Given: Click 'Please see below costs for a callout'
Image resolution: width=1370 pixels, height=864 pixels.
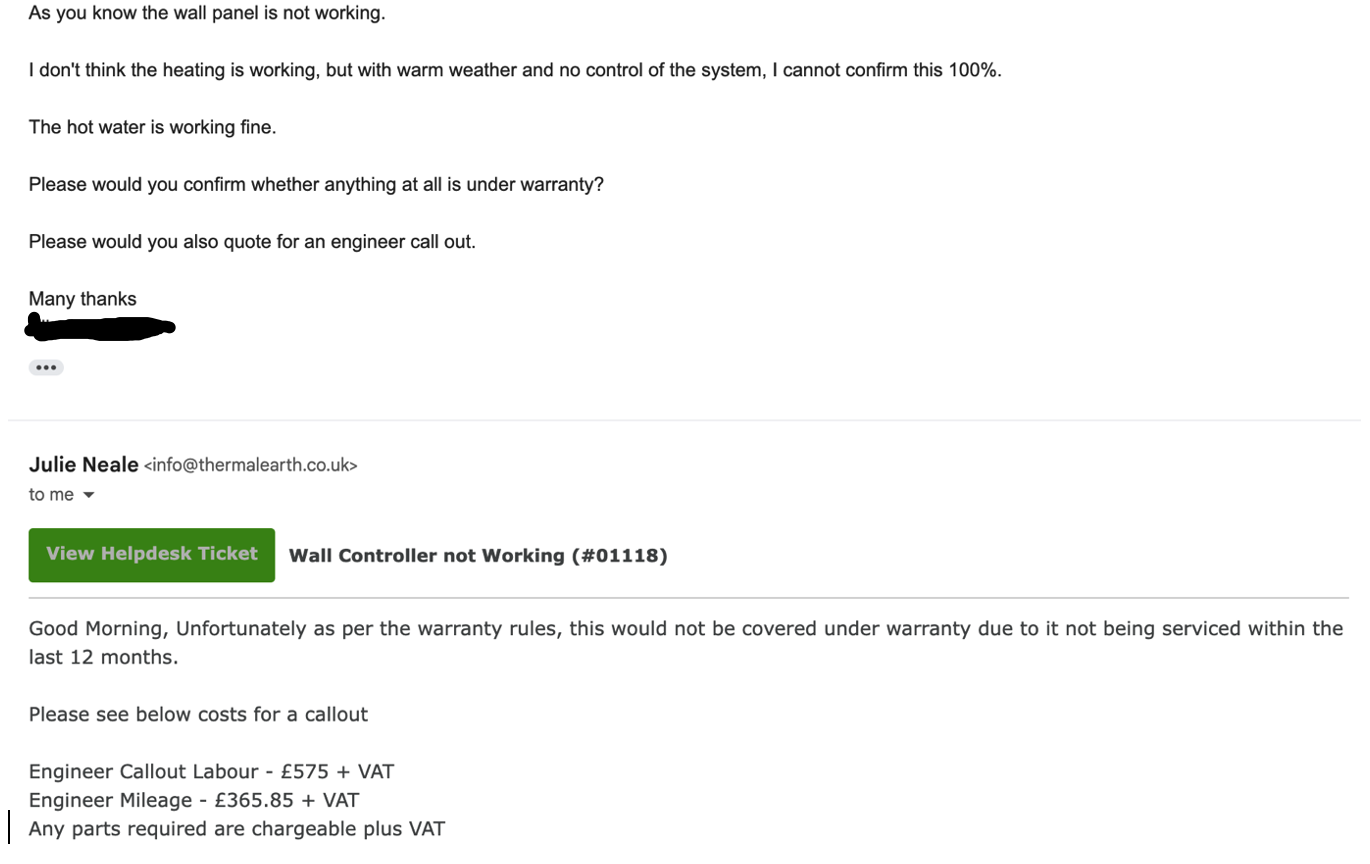Looking at the screenshot, I should coord(198,715).
